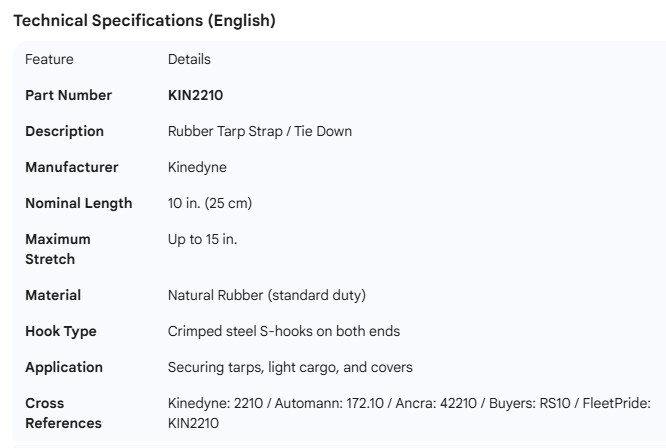The height and width of the screenshot is (448, 666).
Task: Select the Nominal Length row label
Action: pos(78,203)
